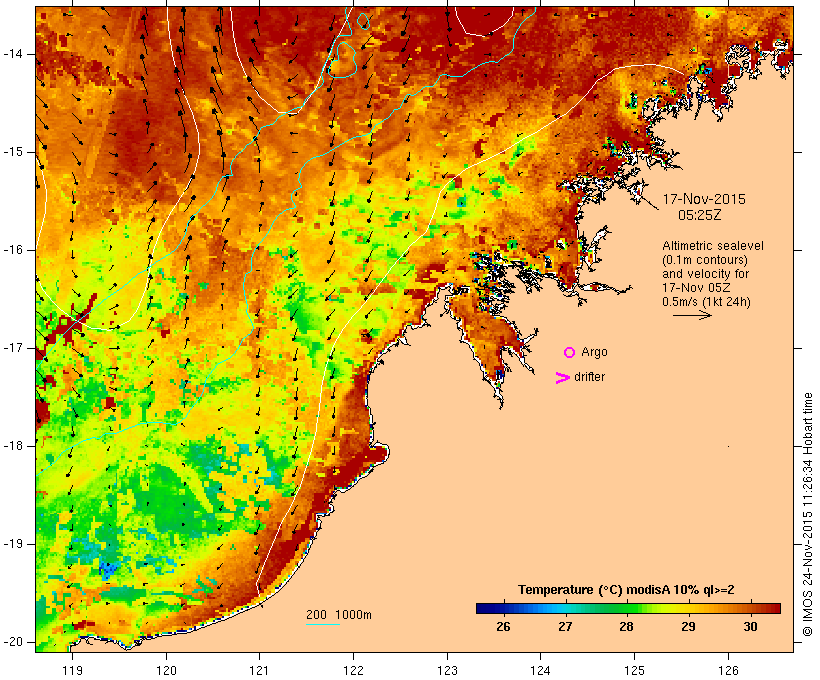
Task: Click latitude label '-15'
Action: click(x=12, y=152)
